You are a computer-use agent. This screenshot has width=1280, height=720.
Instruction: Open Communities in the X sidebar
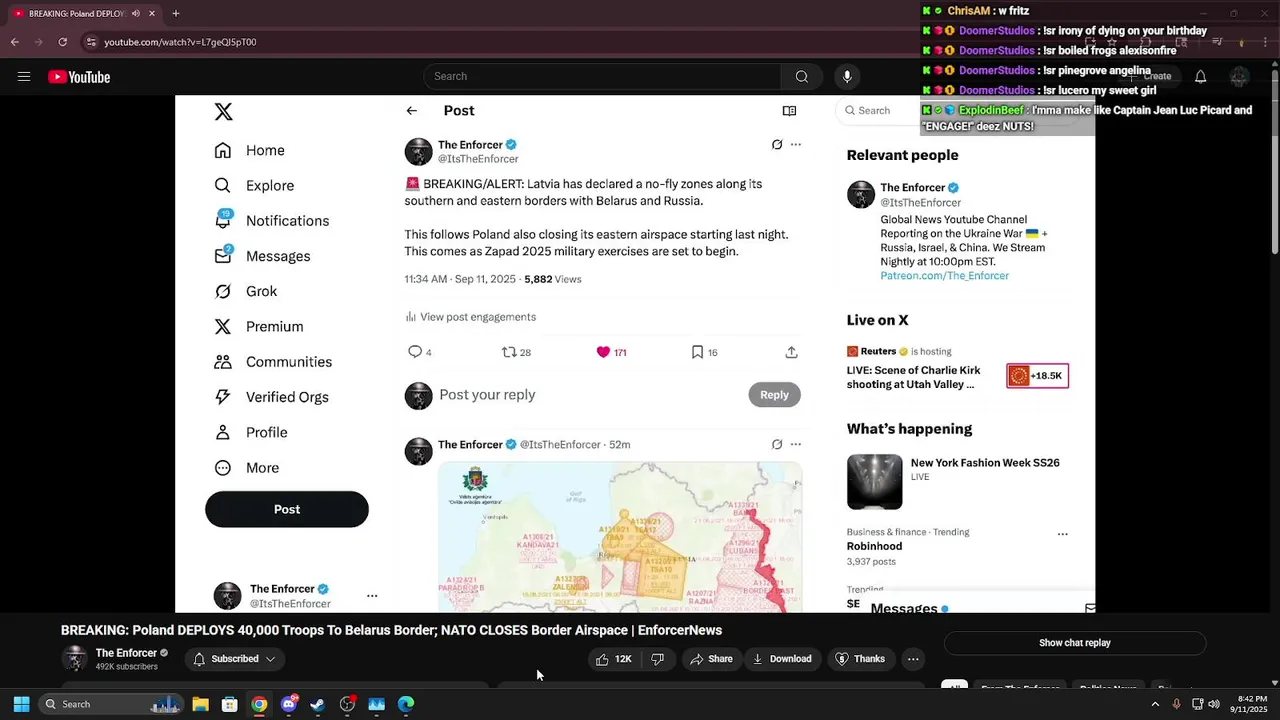click(x=272, y=362)
